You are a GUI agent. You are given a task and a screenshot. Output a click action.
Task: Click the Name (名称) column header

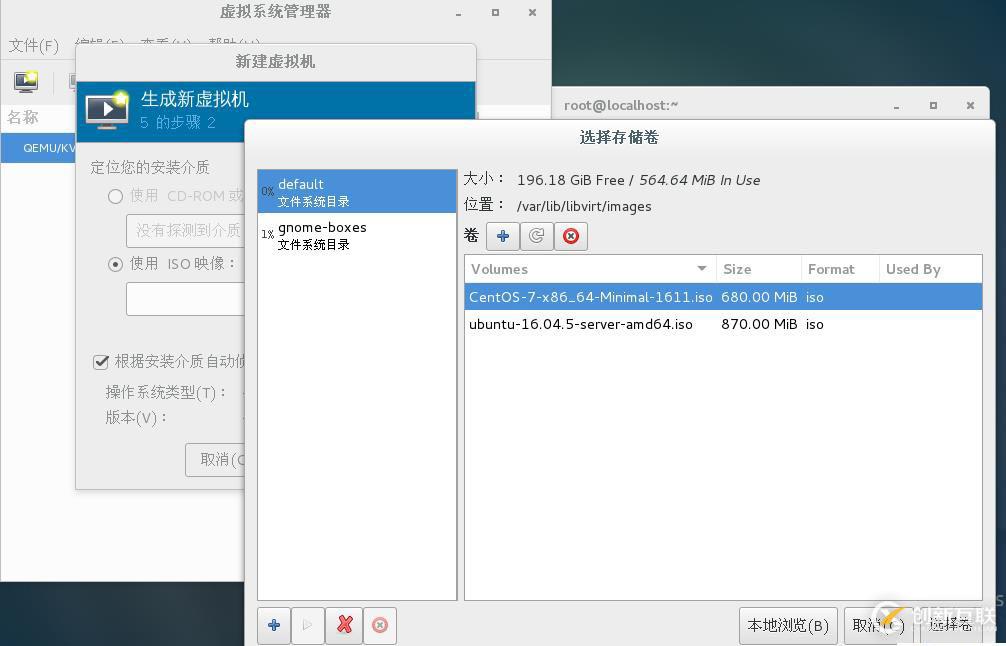coord(23,117)
